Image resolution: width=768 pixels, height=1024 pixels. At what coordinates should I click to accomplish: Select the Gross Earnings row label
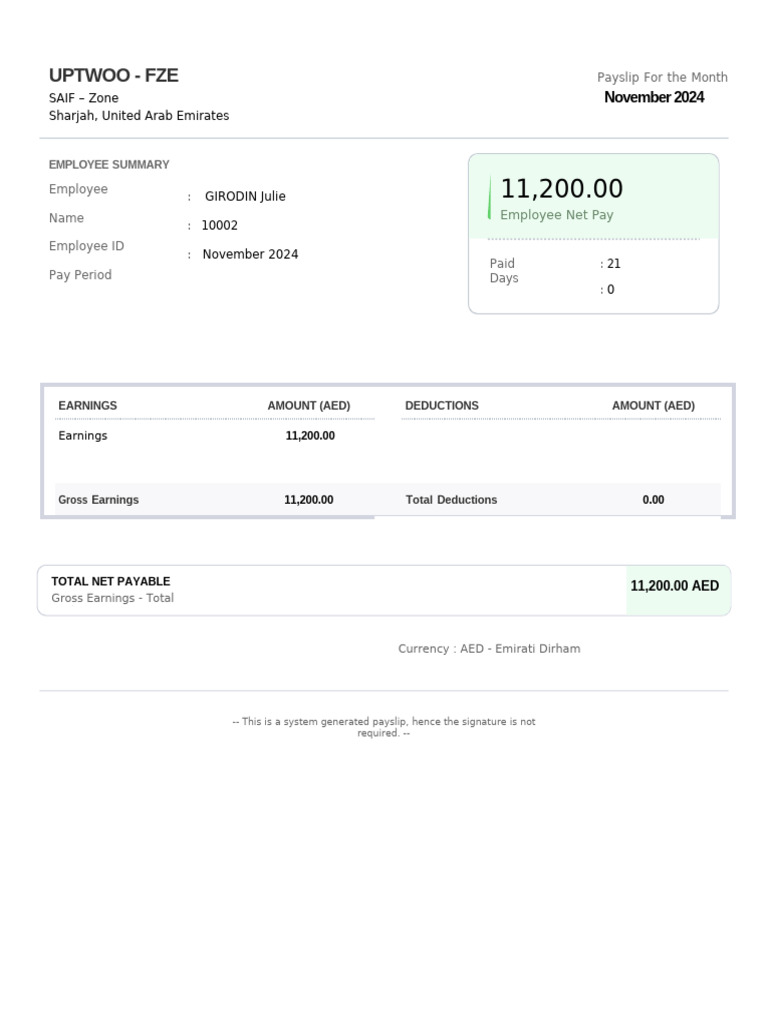tap(99, 500)
